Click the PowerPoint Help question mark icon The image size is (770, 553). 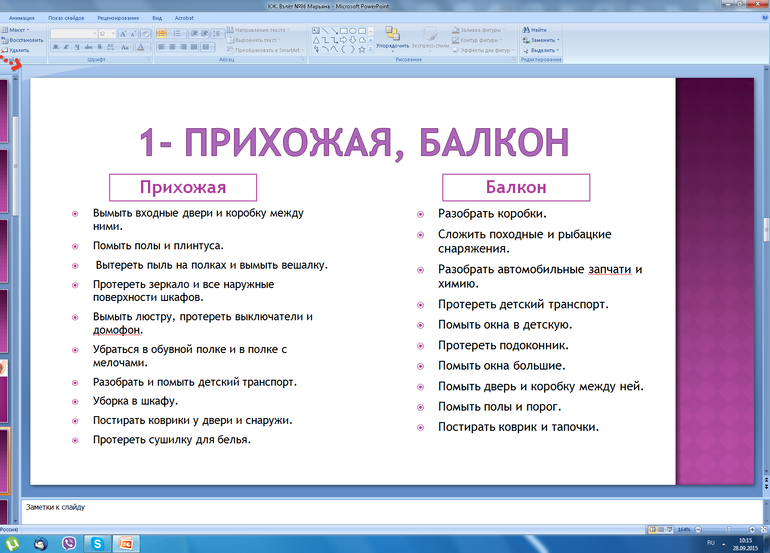763,18
